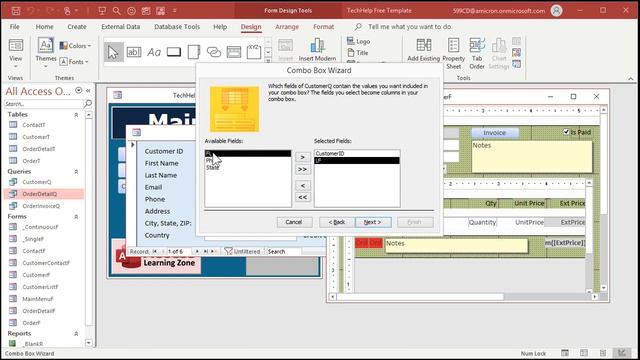Remove all fields with << button
Image resolution: width=640 pixels, height=360 pixels.
(x=302, y=197)
